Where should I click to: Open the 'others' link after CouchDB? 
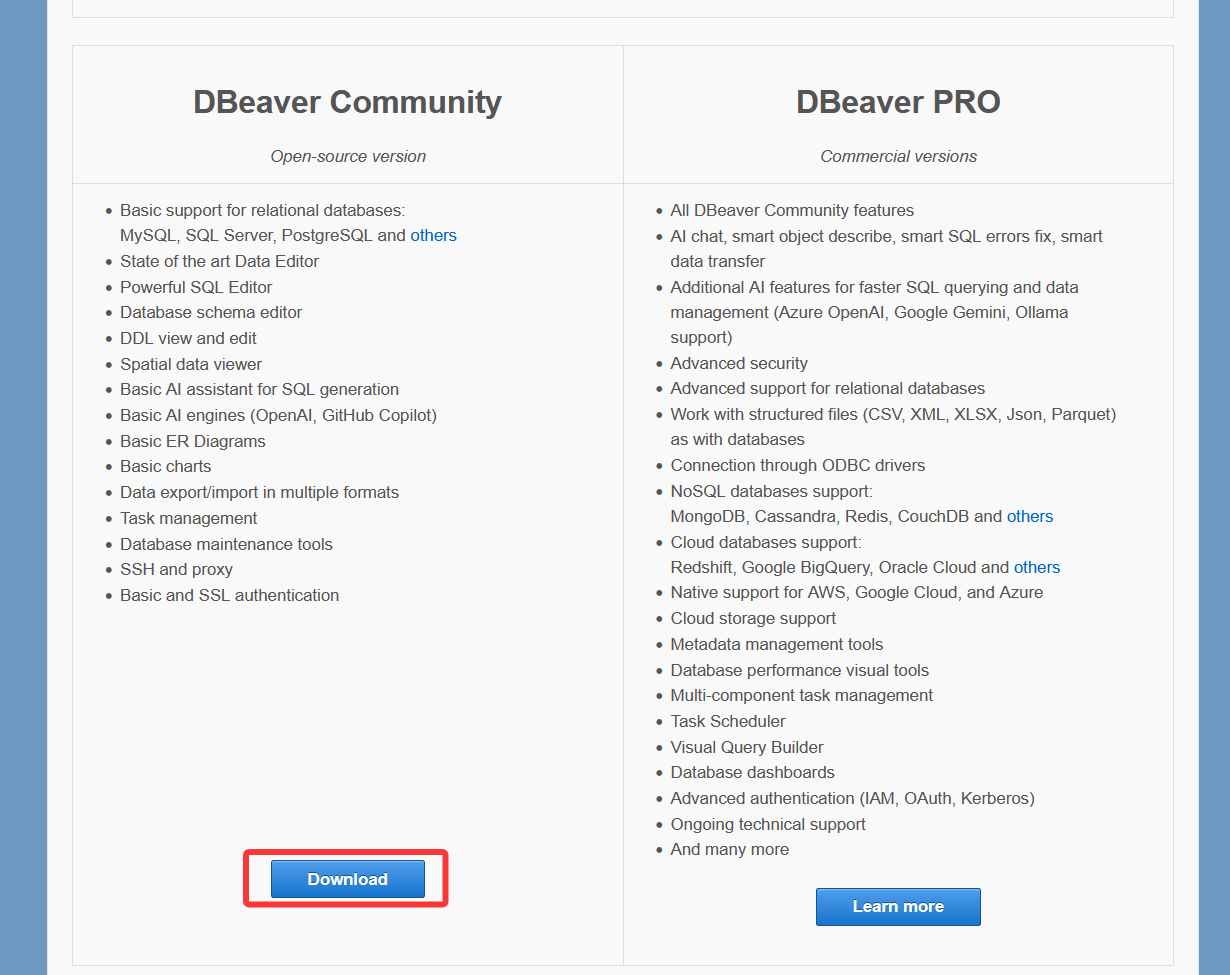click(1030, 516)
